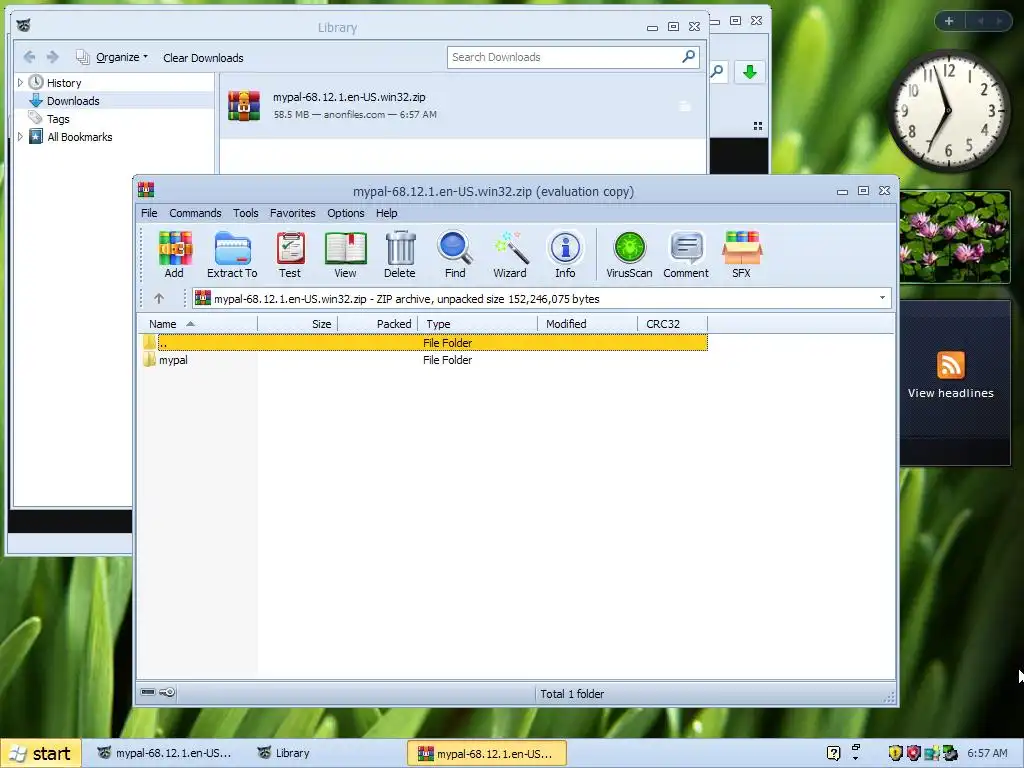The image size is (1024, 768).
Task: Click the help question mark tray icon
Action: (x=833, y=753)
